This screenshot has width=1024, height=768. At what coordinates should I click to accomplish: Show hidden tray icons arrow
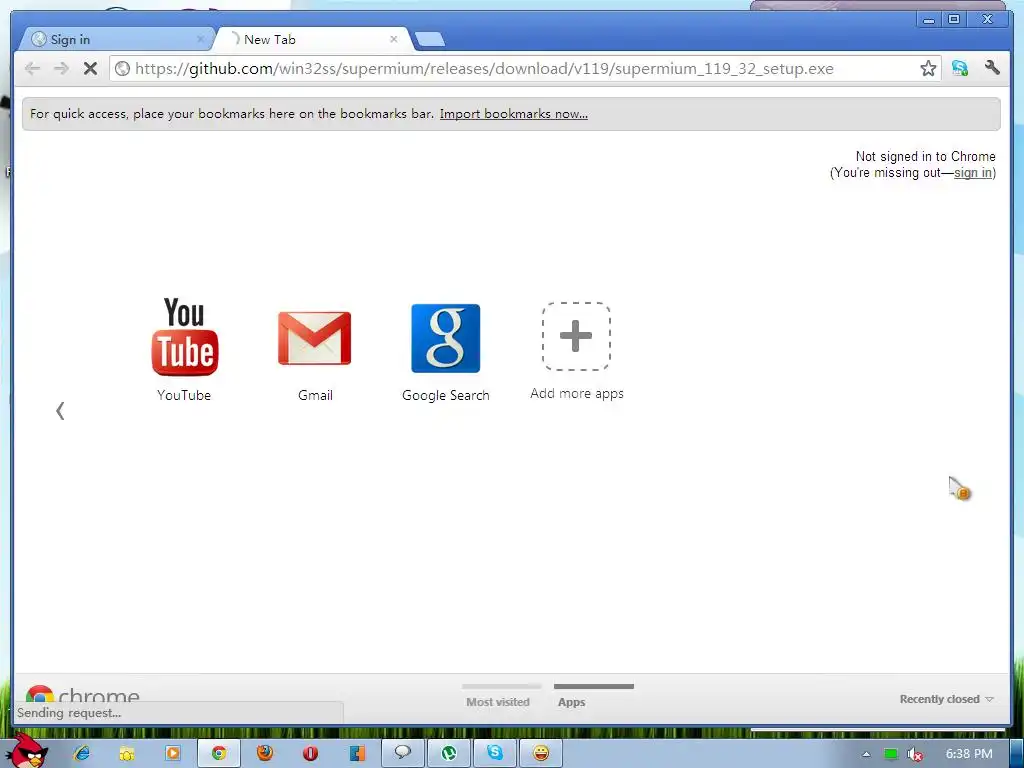(866, 754)
